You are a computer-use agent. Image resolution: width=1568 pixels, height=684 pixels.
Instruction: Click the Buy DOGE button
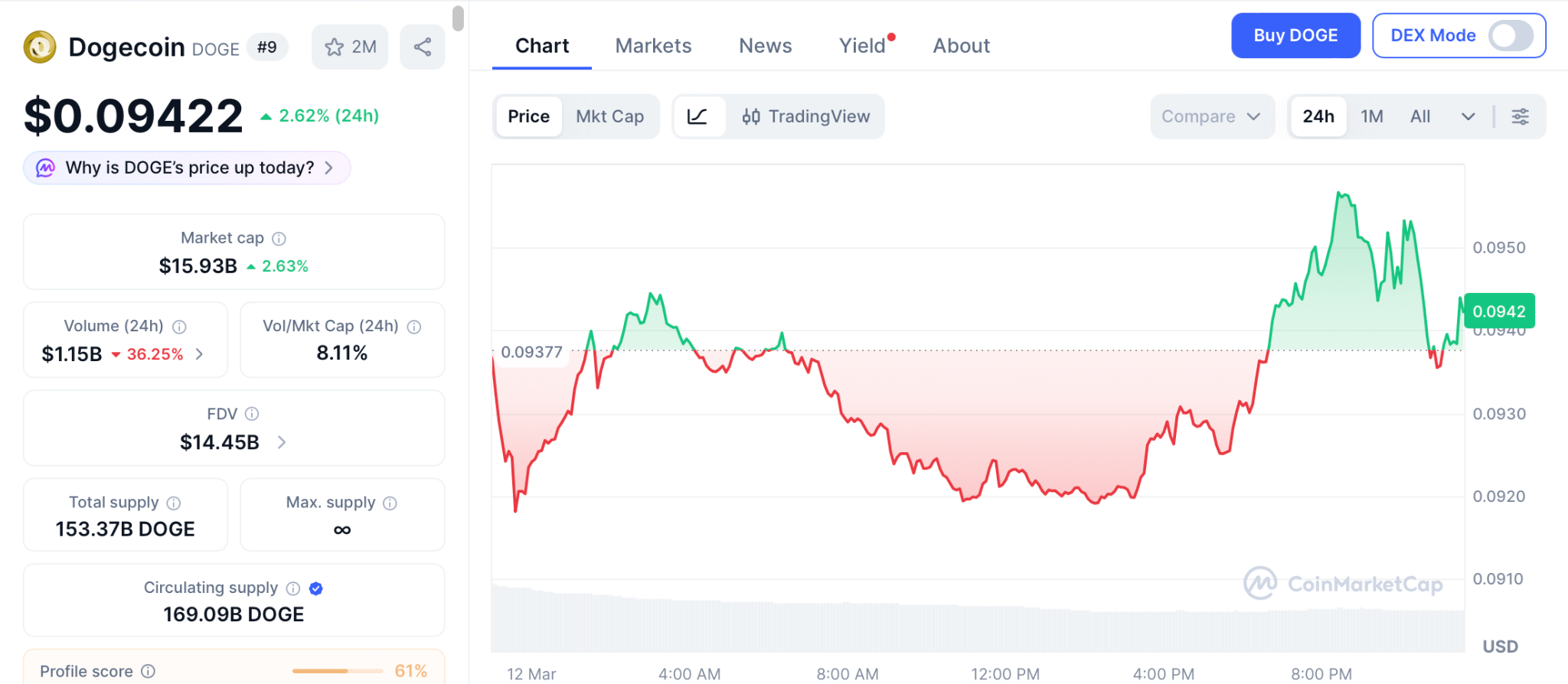point(1295,35)
